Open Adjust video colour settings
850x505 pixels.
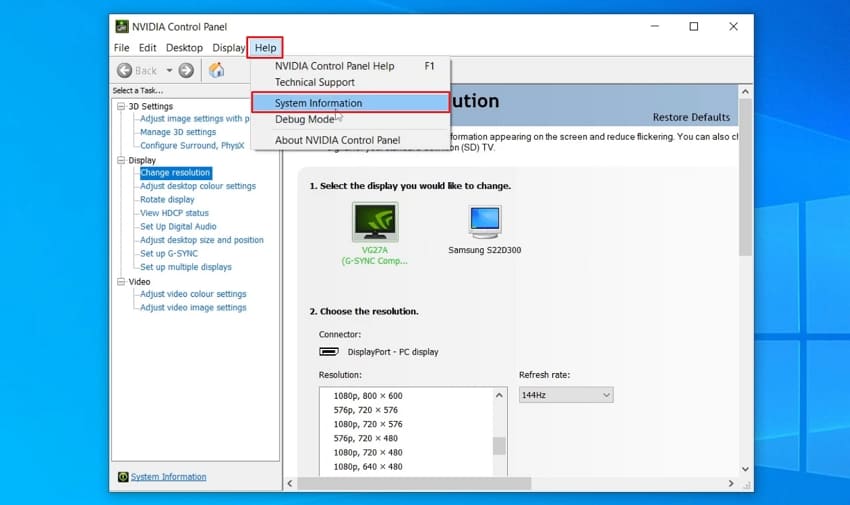point(193,294)
